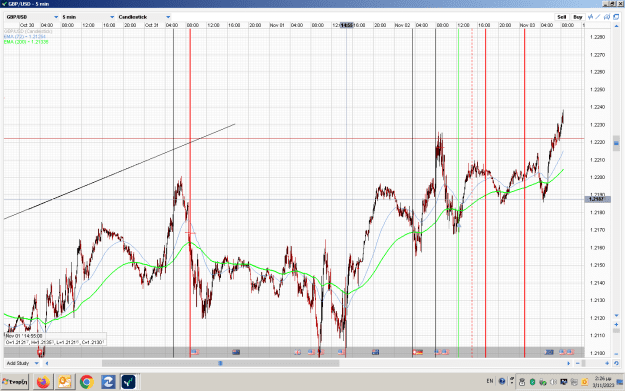Click the news flag near Nov 03 04:00

tap(549, 352)
